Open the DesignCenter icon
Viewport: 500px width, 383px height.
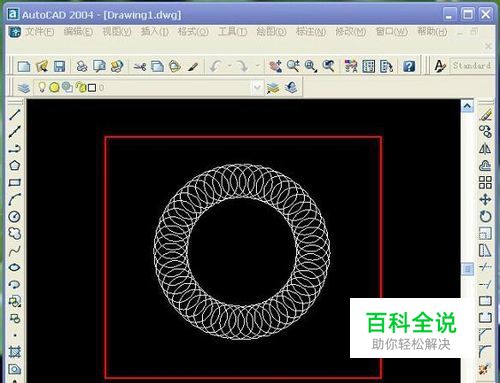click(x=369, y=66)
